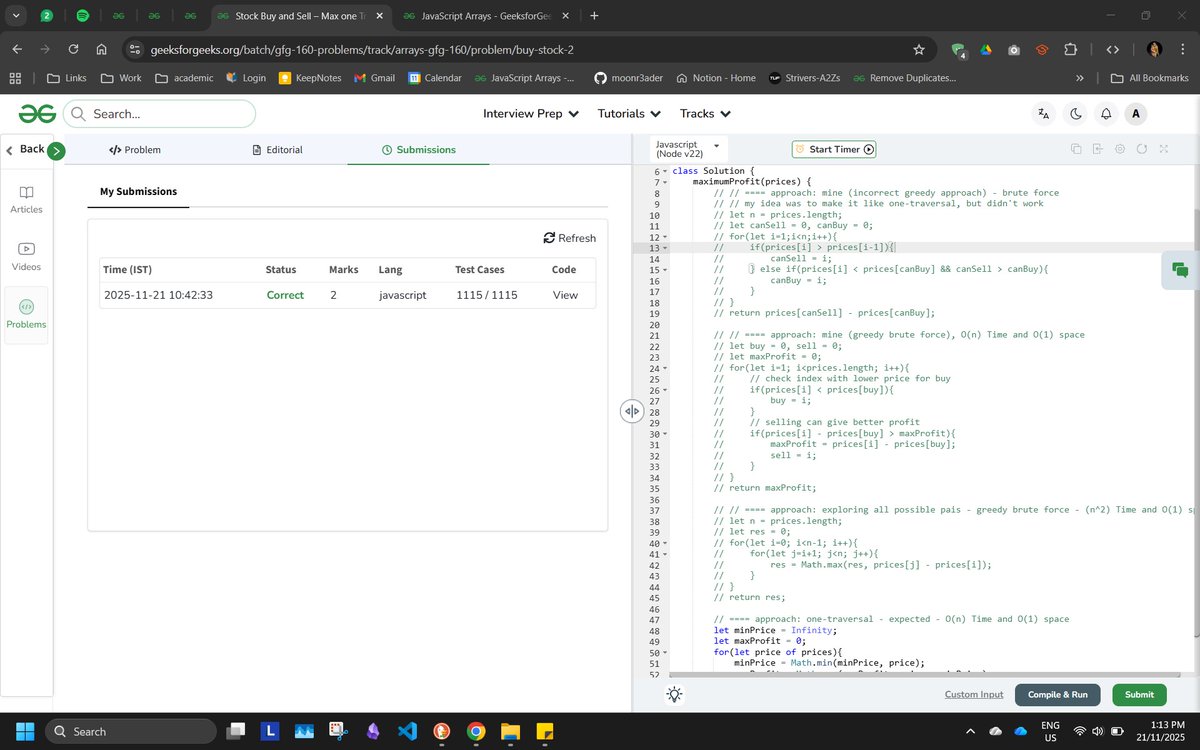Switch to the Editorial tab

[x=277, y=150]
